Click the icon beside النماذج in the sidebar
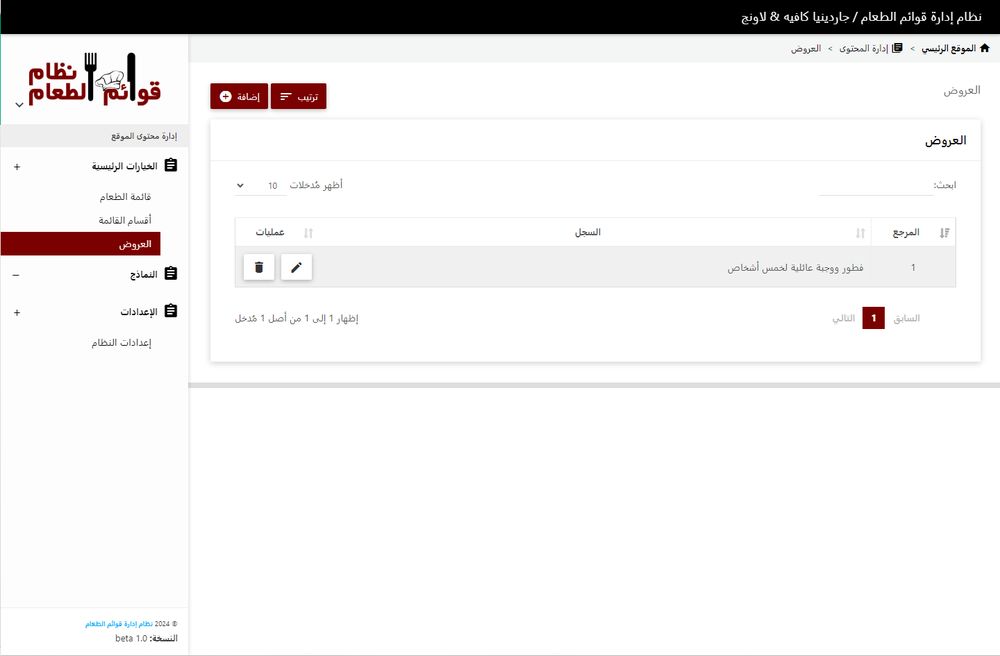This screenshot has width=1000, height=656. pyautogui.click(x=170, y=273)
